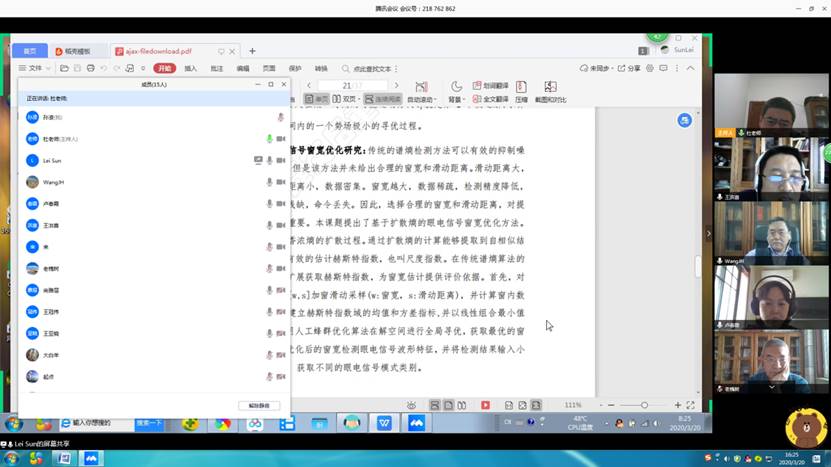The height and width of the screenshot is (467, 831).
Task: Click the eye protection mode icon in status bar
Action: point(411,405)
